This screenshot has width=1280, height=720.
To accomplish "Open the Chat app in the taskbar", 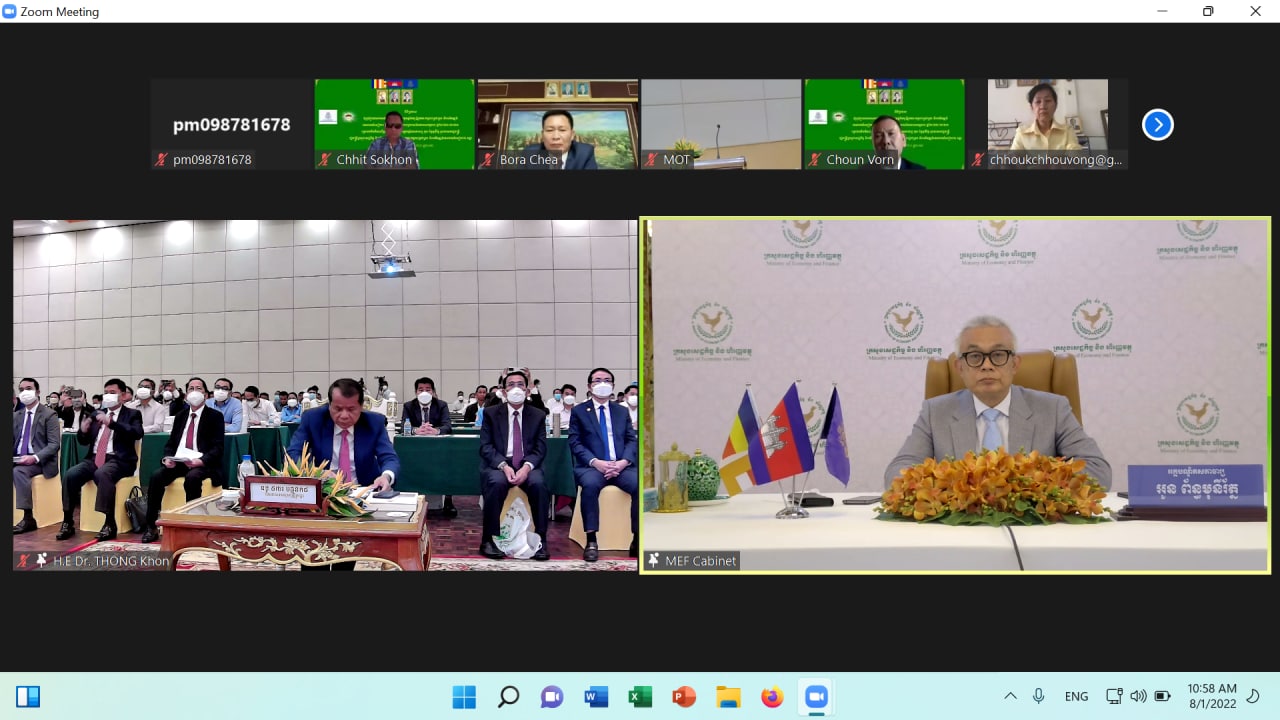I will click(x=552, y=697).
